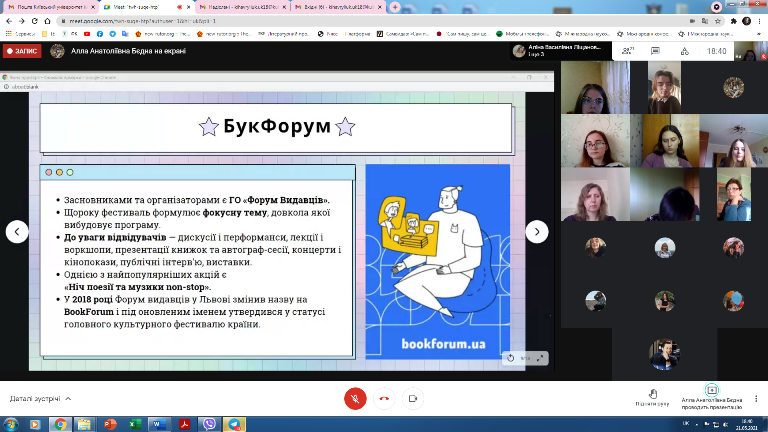Screen dimensions: 768x432
Task: Click the presenter avatar beside Алла Анатоліївна Бедна
Action: (x=57, y=51)
